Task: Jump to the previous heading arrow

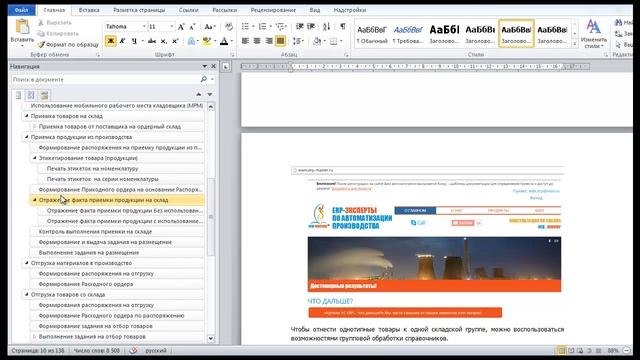Action: [x=199, y=94]
